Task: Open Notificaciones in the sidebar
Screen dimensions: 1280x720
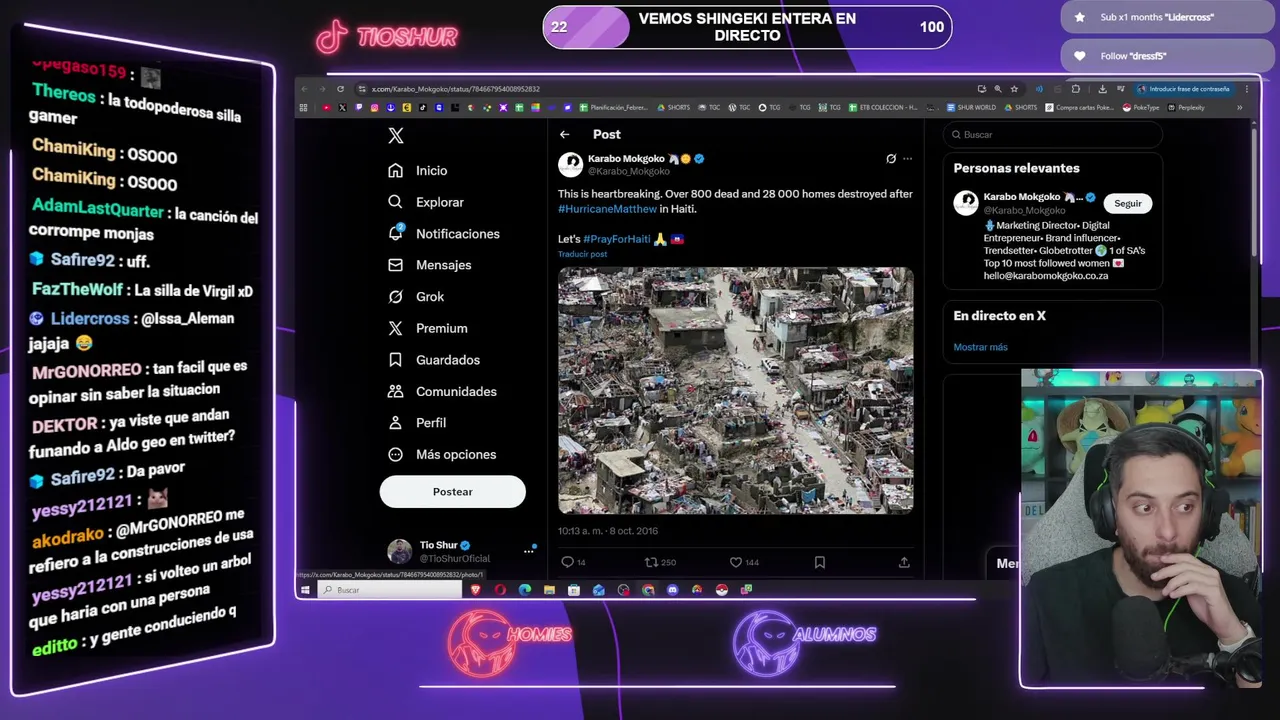Action: coord(444,234)
